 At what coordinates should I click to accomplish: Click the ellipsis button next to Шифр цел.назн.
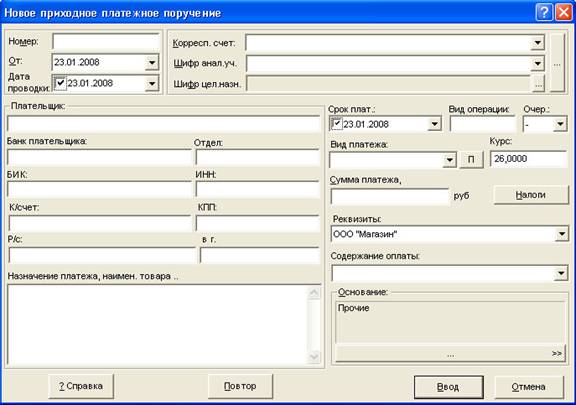click(x=538, y=84)
